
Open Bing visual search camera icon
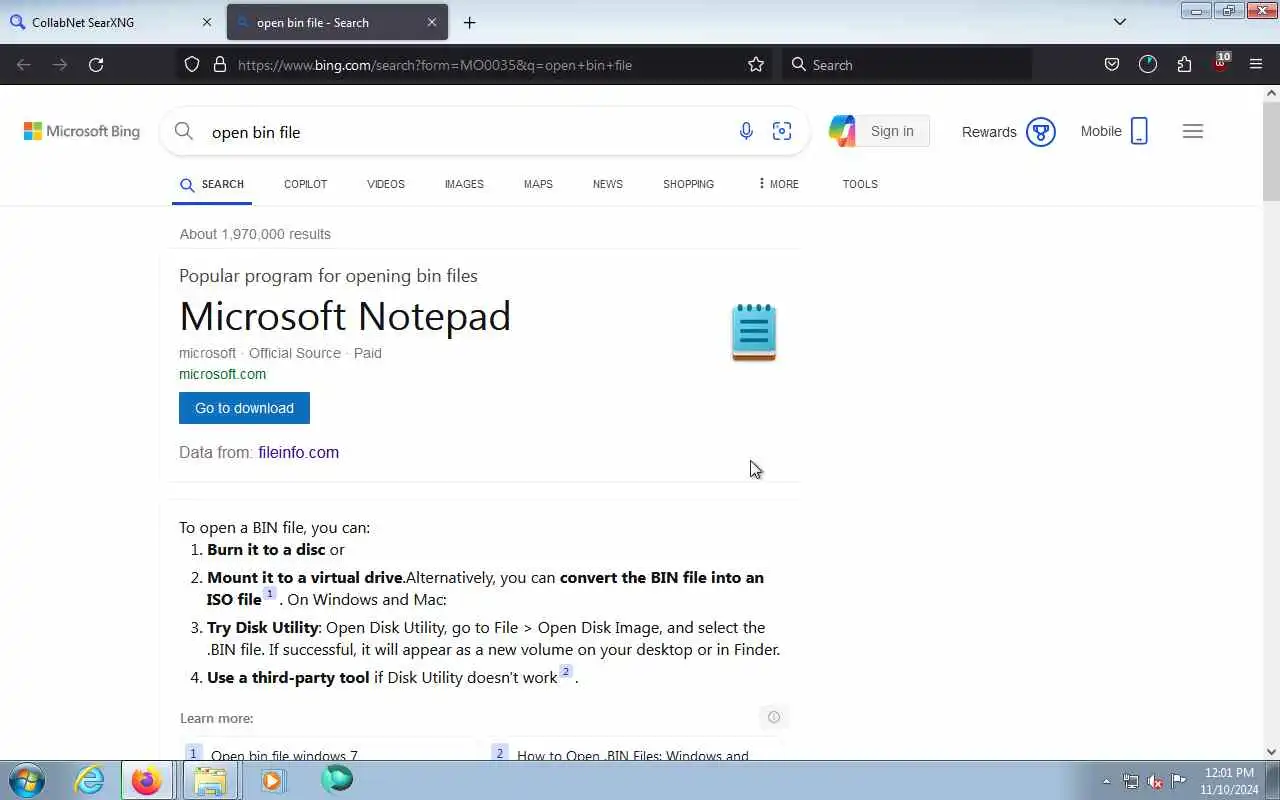tap(782, 131)
